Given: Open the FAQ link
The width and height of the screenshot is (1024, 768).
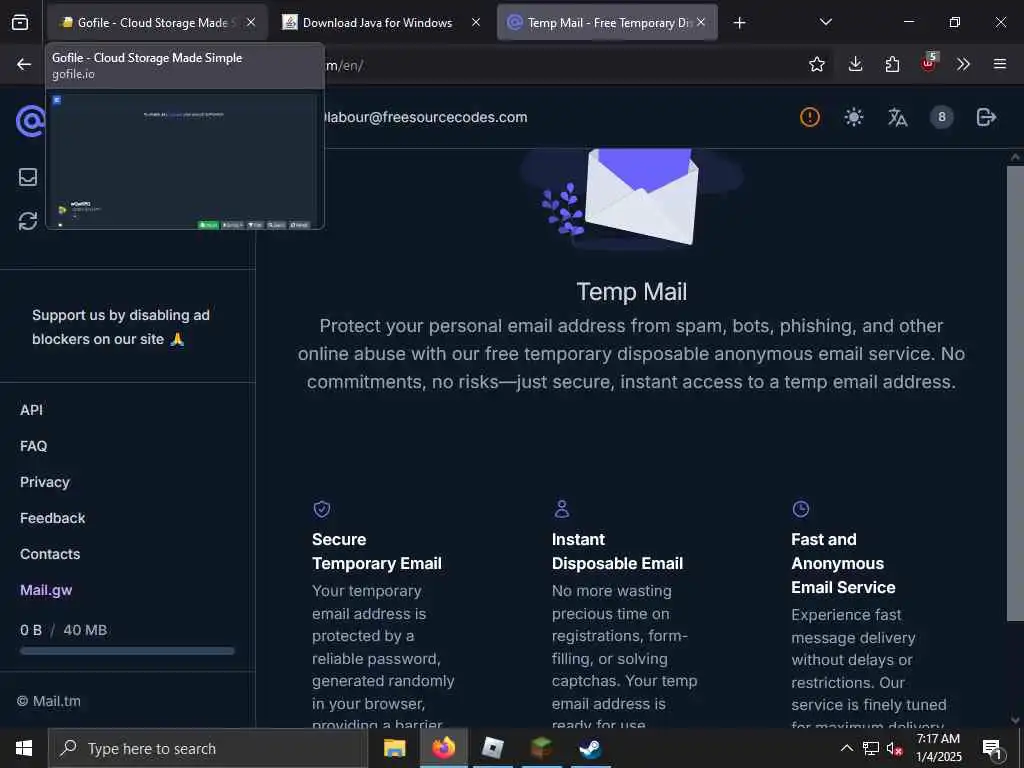Looking at the screenshot, I should point(33,446).
